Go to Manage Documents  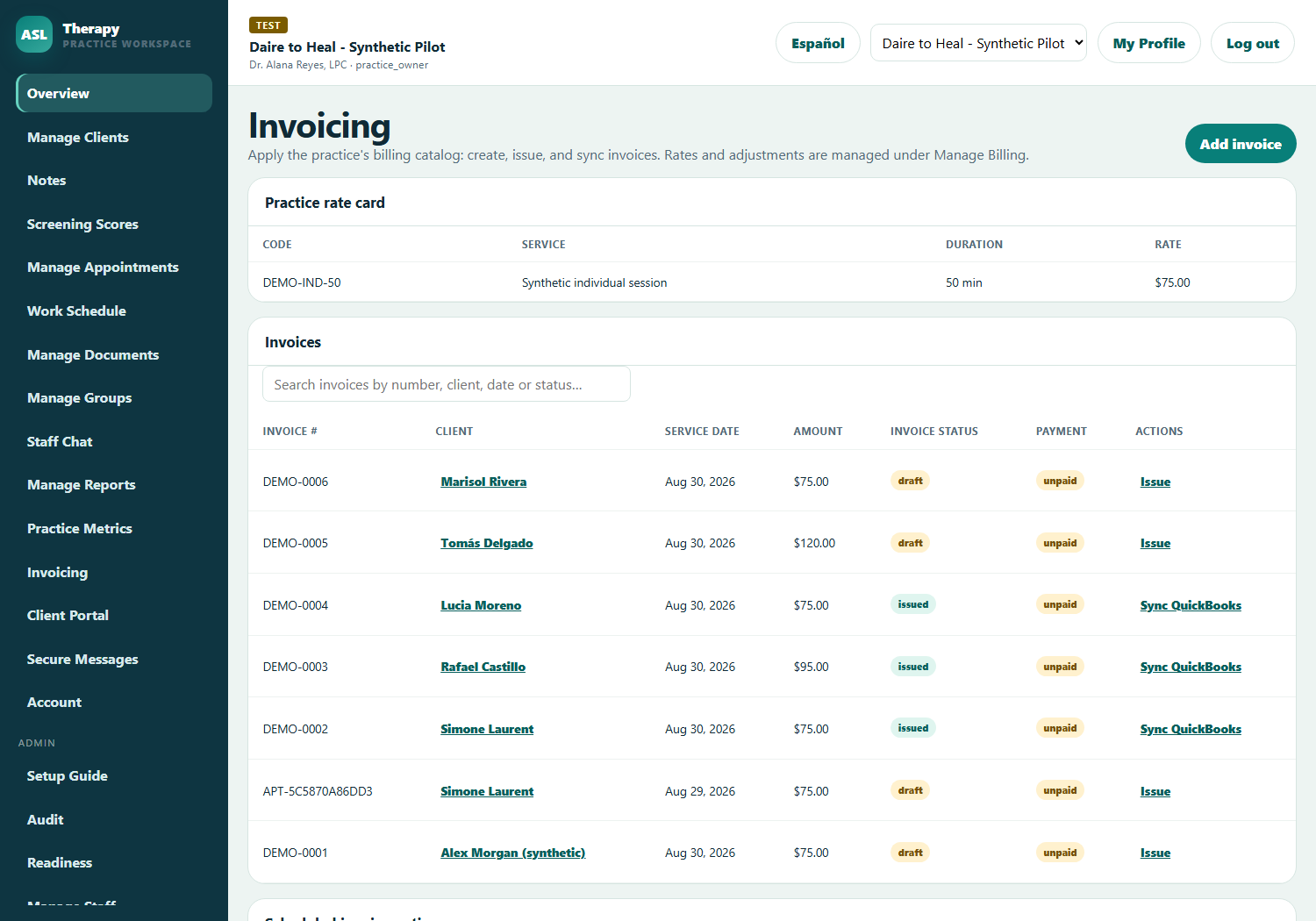[114, 354]
